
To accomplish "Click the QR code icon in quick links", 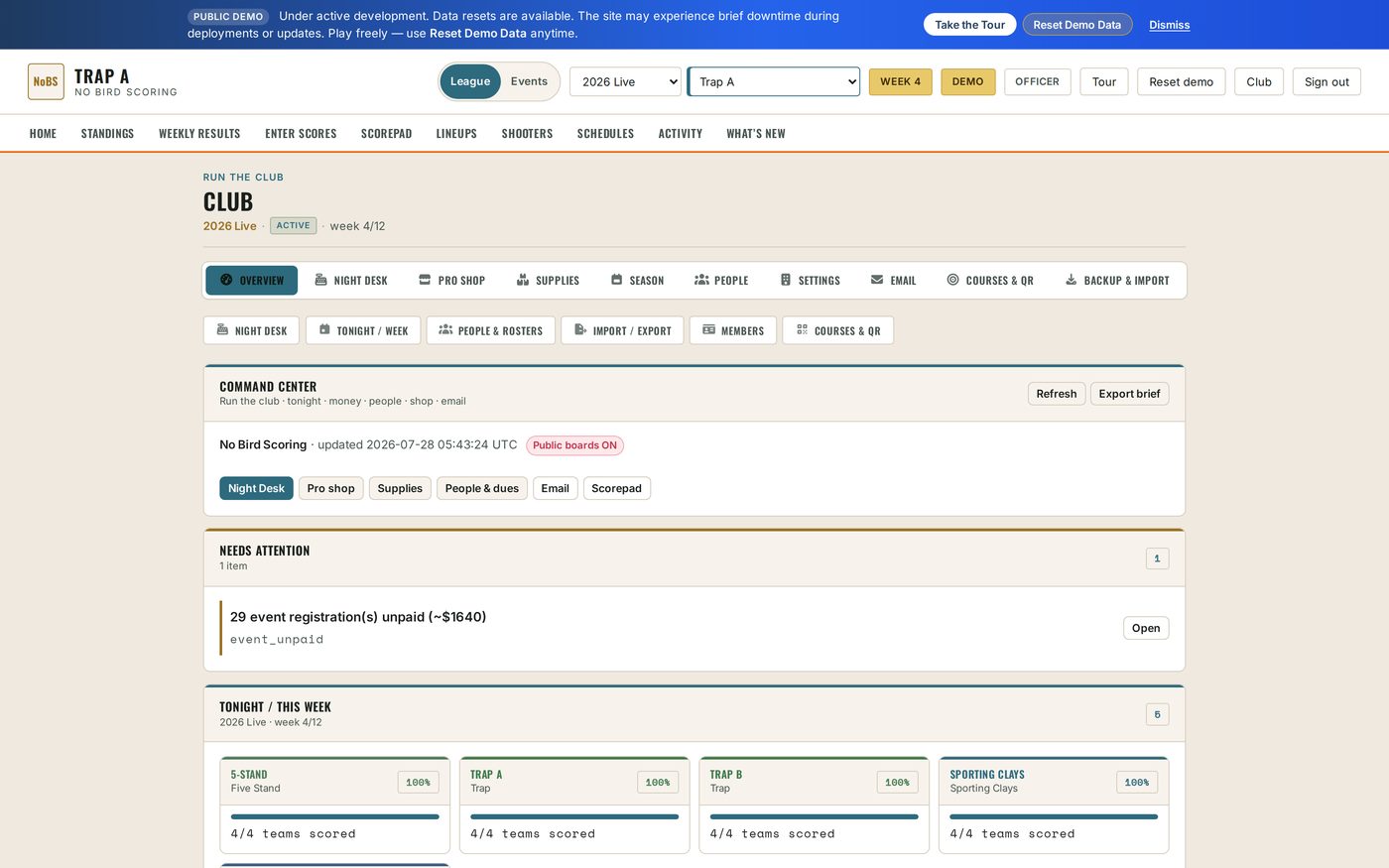I will pyautogui.click(x=802, y=329).
